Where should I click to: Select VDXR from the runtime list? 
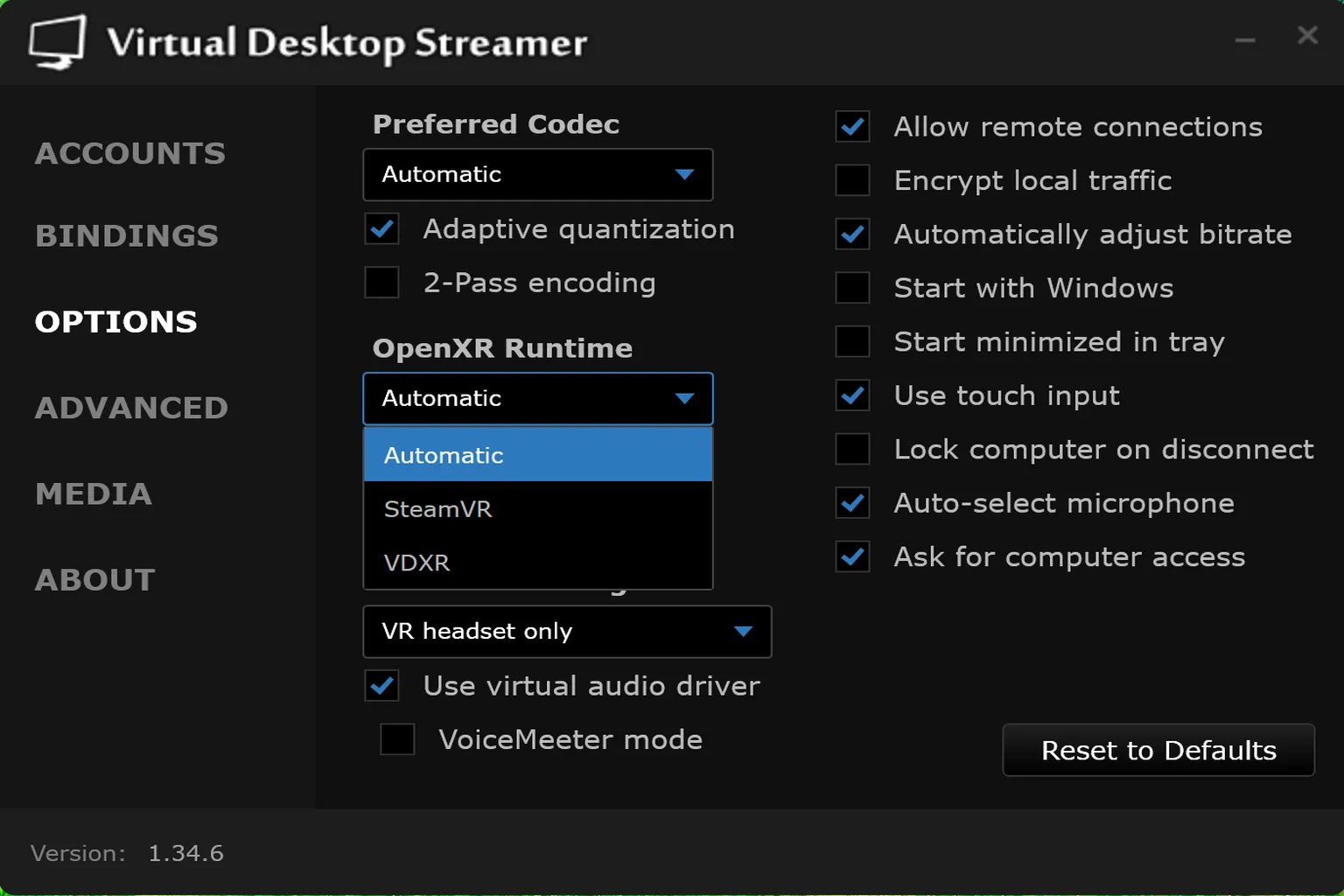pos(417,563)
